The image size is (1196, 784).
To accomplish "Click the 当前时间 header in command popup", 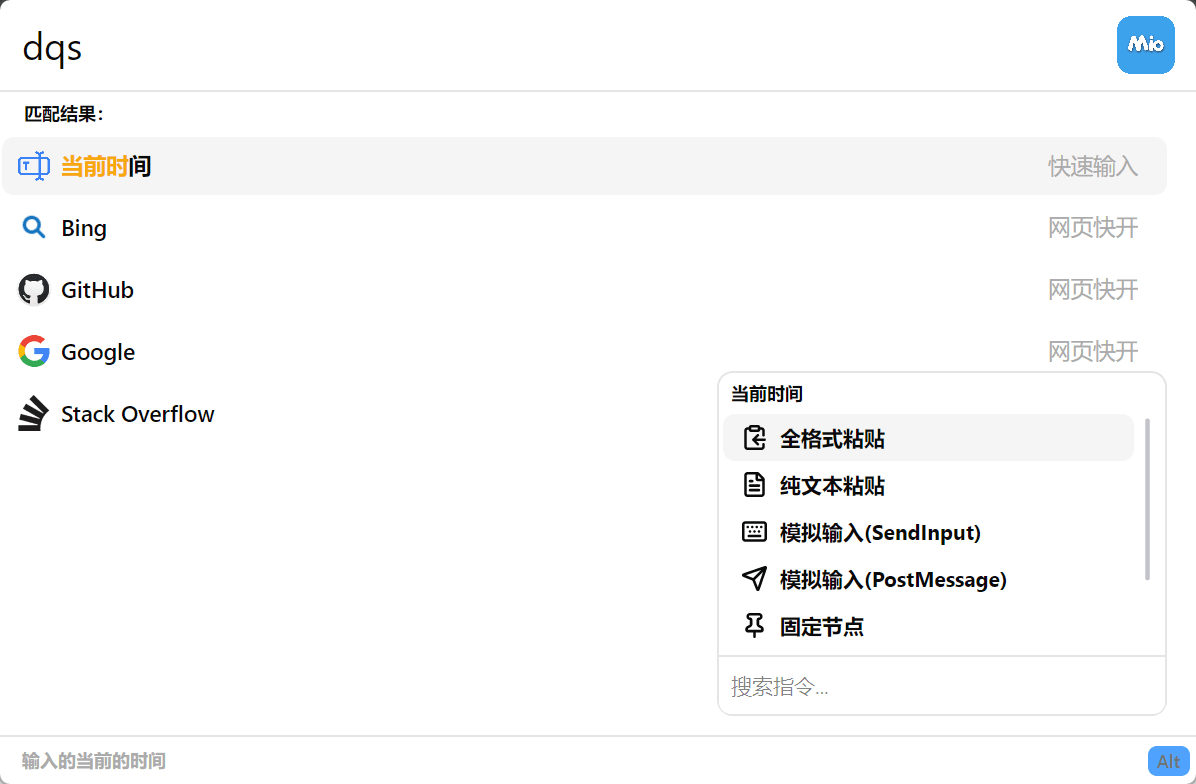I will point(767,394).
